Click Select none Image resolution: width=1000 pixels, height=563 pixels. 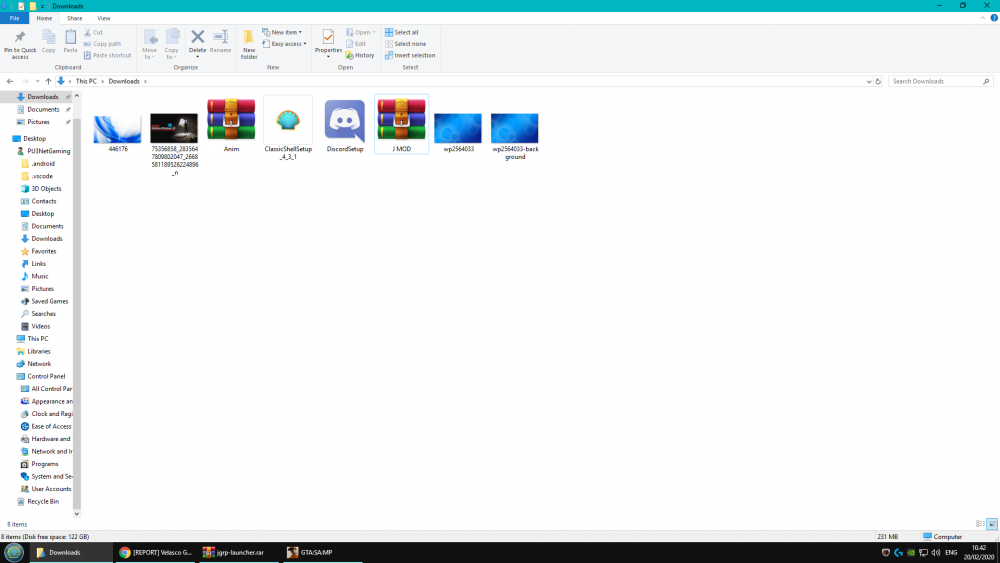(x=406, y=44)
